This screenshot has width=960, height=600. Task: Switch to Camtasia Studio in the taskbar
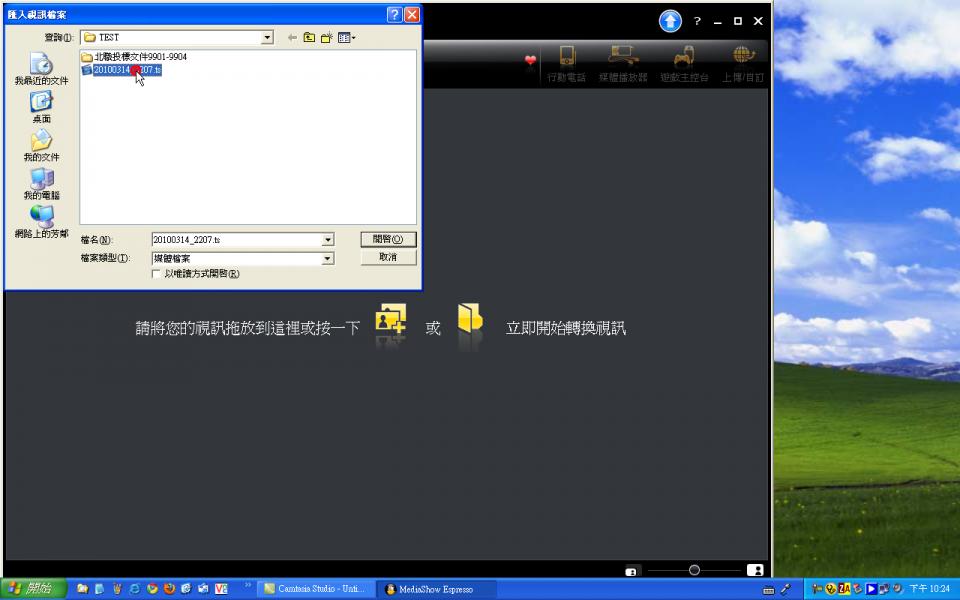pyautogui.click(x=314, y=589)
